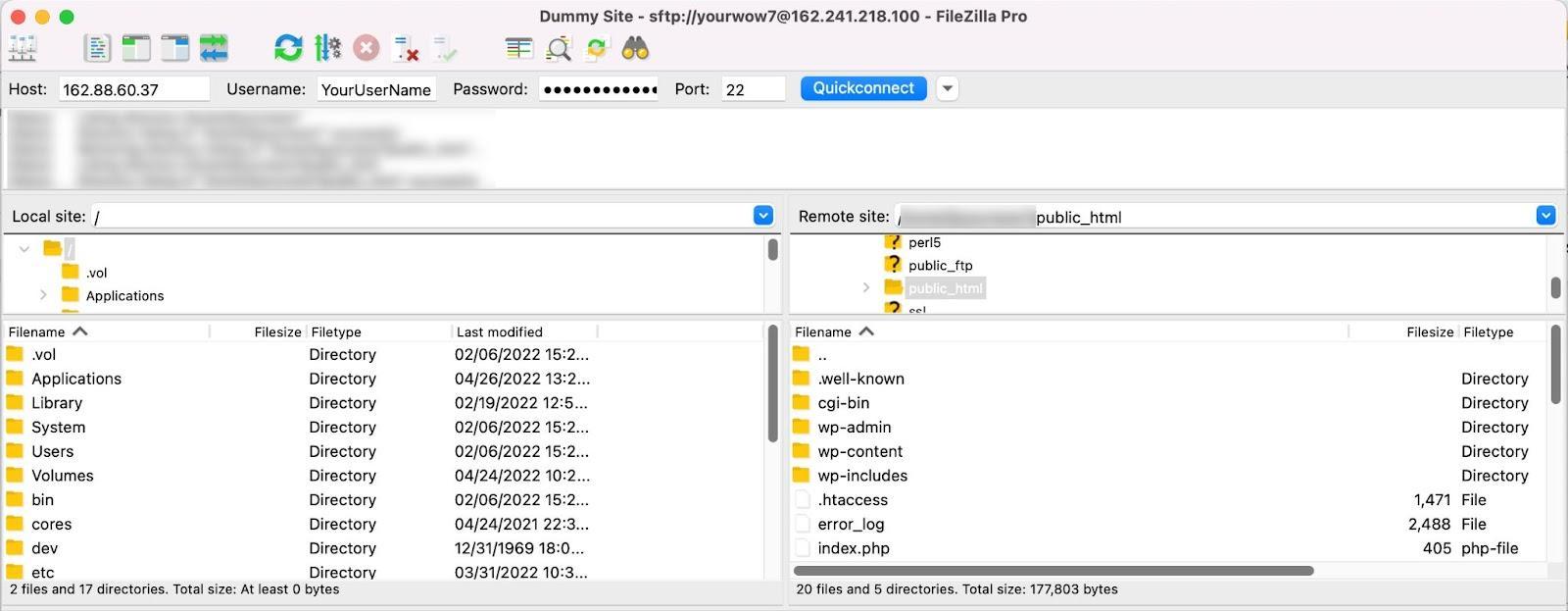
Task: Select Library folder in local list
Action: (x=383, y=403)
